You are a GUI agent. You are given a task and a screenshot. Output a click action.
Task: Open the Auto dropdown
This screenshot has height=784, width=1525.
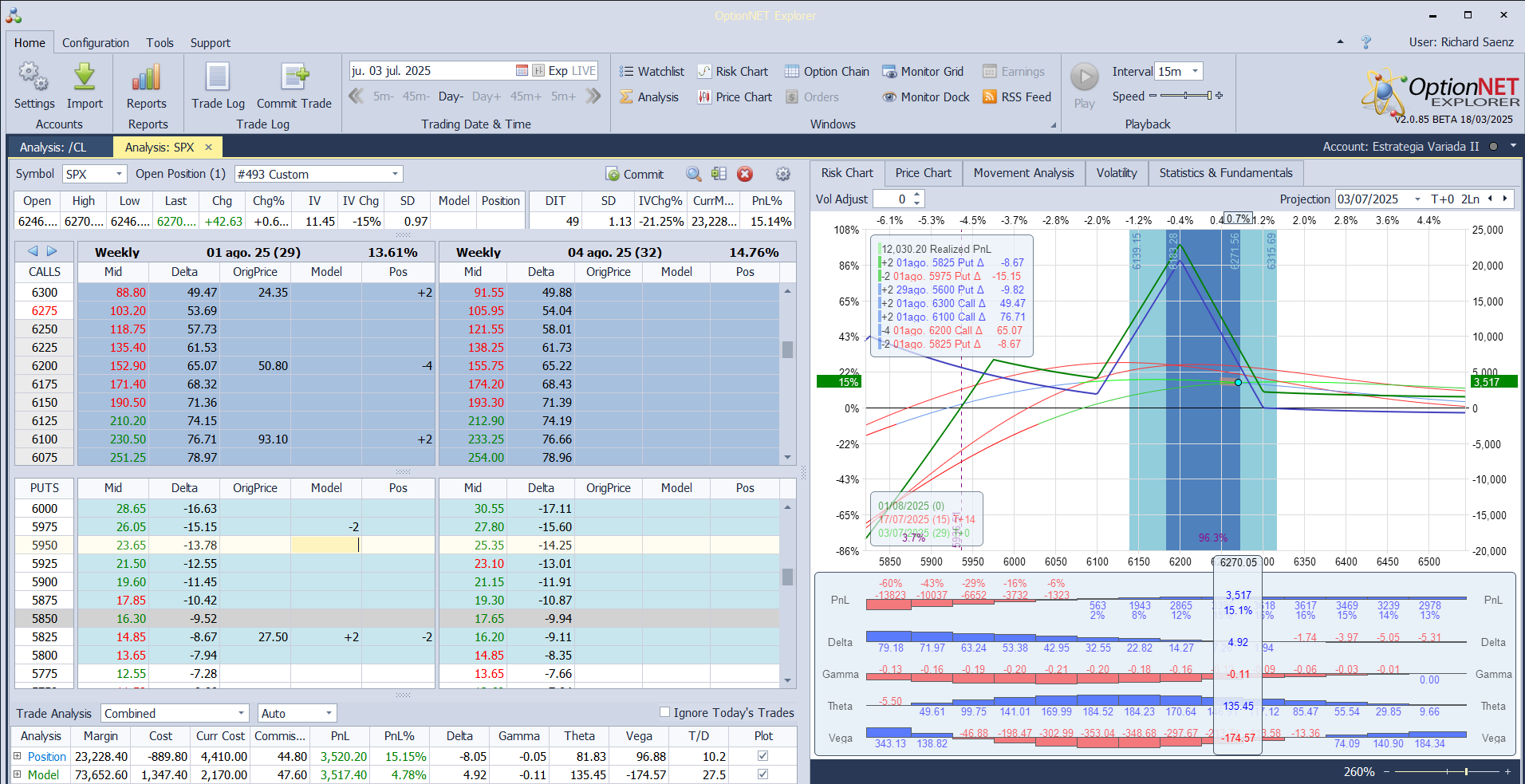click(x=329, y=714)
